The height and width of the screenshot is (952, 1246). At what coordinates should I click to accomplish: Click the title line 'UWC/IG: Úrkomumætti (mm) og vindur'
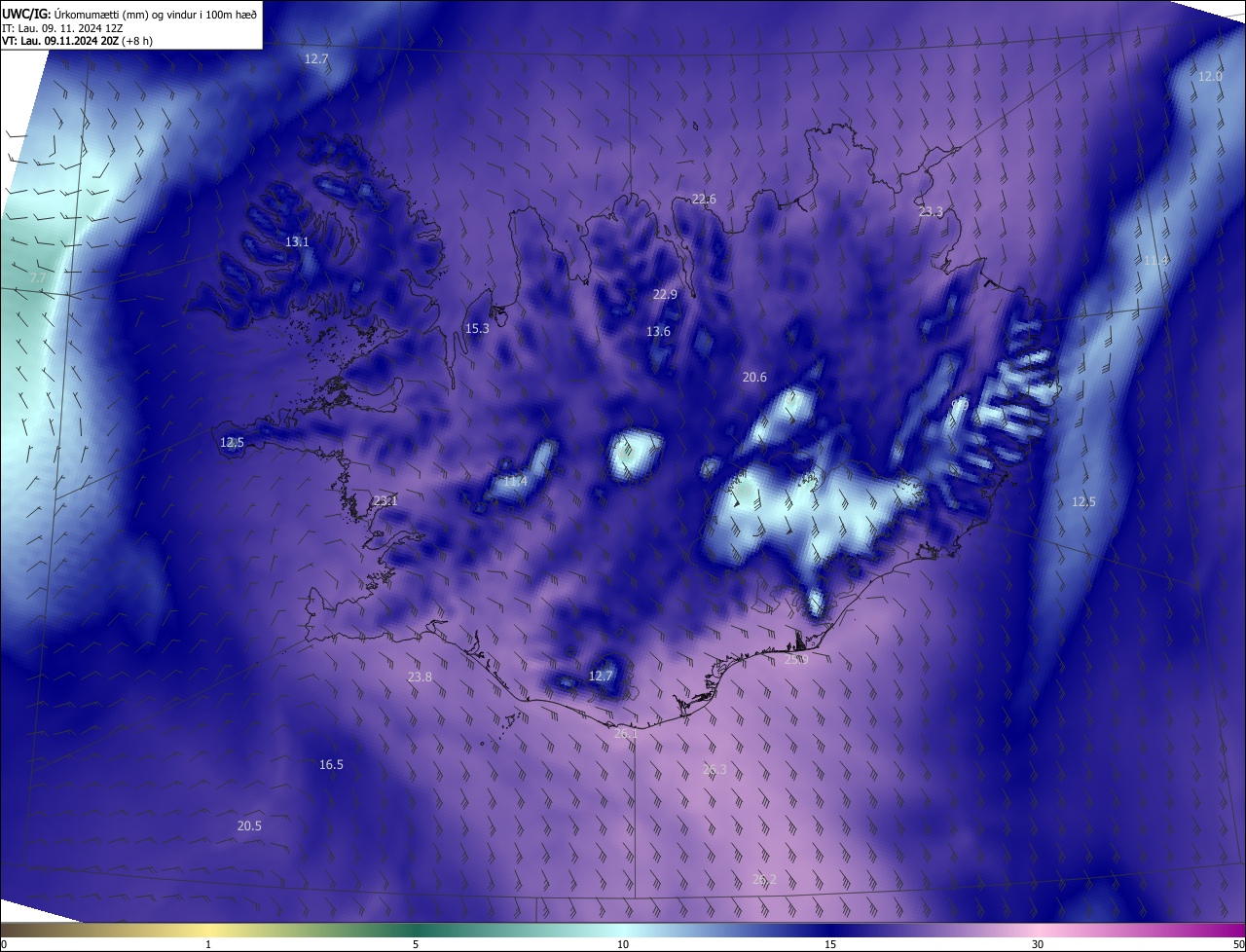(129, 14)
